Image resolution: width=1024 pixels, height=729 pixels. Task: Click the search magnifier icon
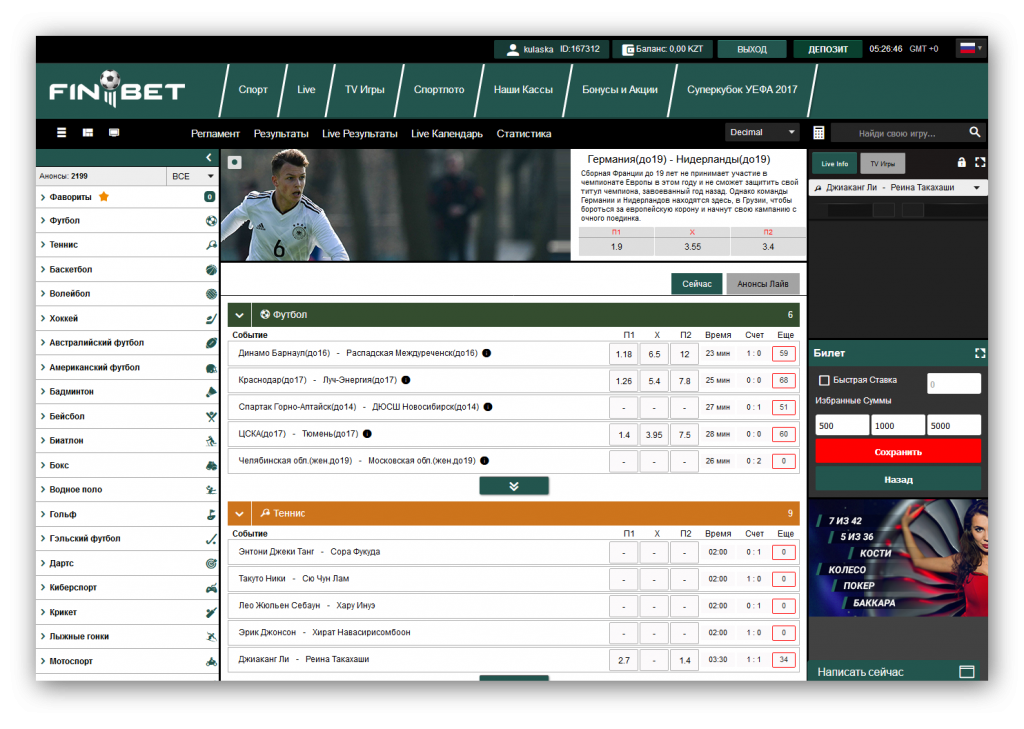pos(974,132)
